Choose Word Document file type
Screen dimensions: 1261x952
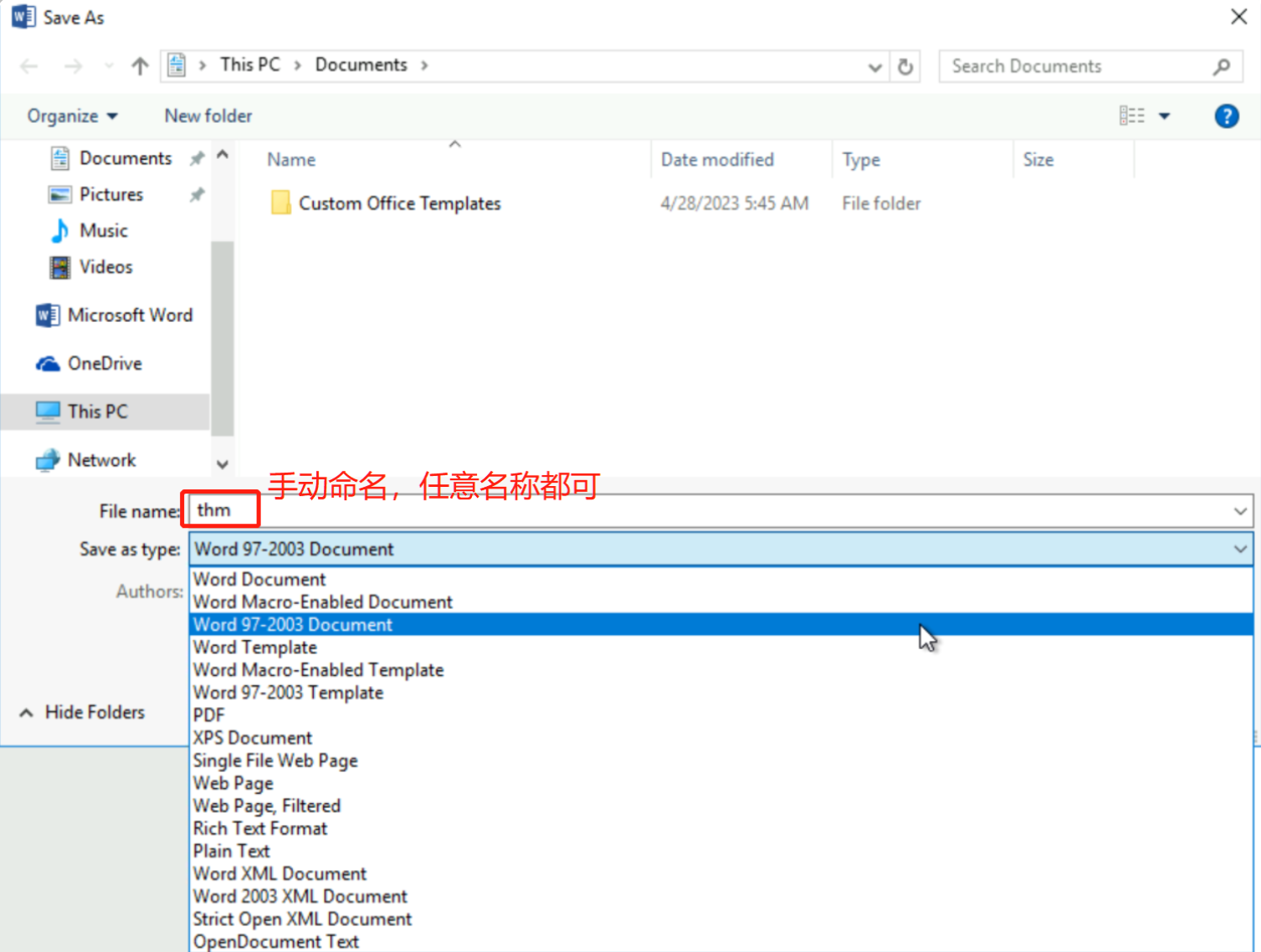tap(721, 580)
